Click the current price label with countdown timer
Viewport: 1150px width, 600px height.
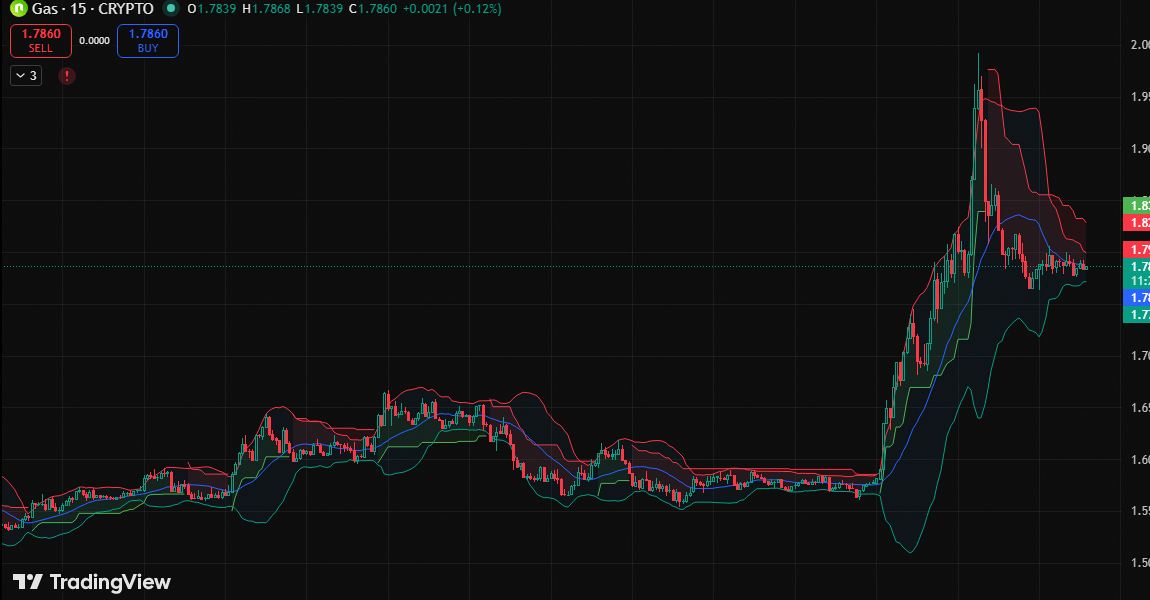click(x=1137, y=274)
